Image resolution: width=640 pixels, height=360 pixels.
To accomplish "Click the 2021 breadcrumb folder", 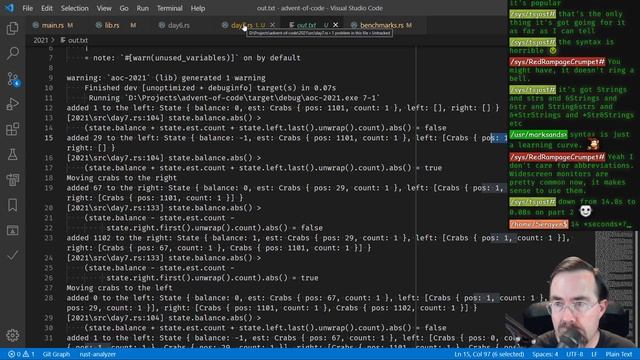I will 41,40.
